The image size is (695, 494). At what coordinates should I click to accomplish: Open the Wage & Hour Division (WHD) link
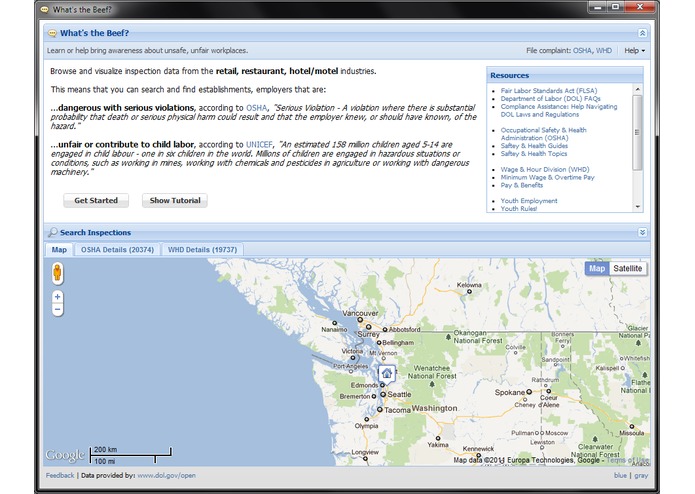[545, 169]
